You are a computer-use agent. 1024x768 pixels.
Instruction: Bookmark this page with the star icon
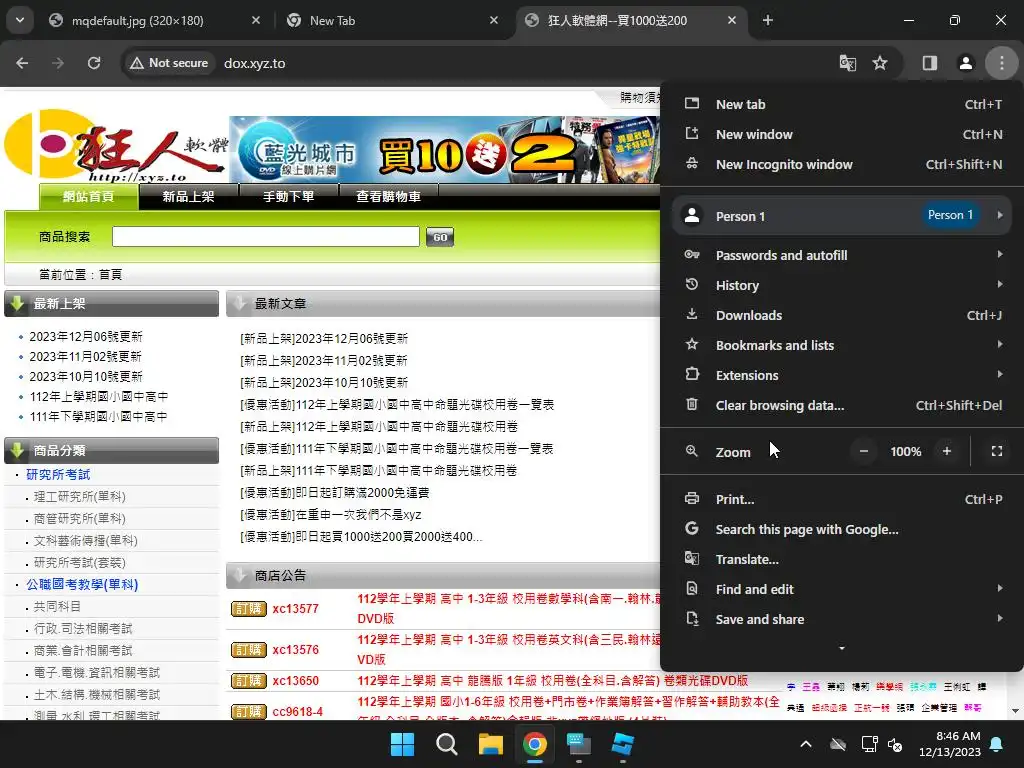[x=880, y=63]
